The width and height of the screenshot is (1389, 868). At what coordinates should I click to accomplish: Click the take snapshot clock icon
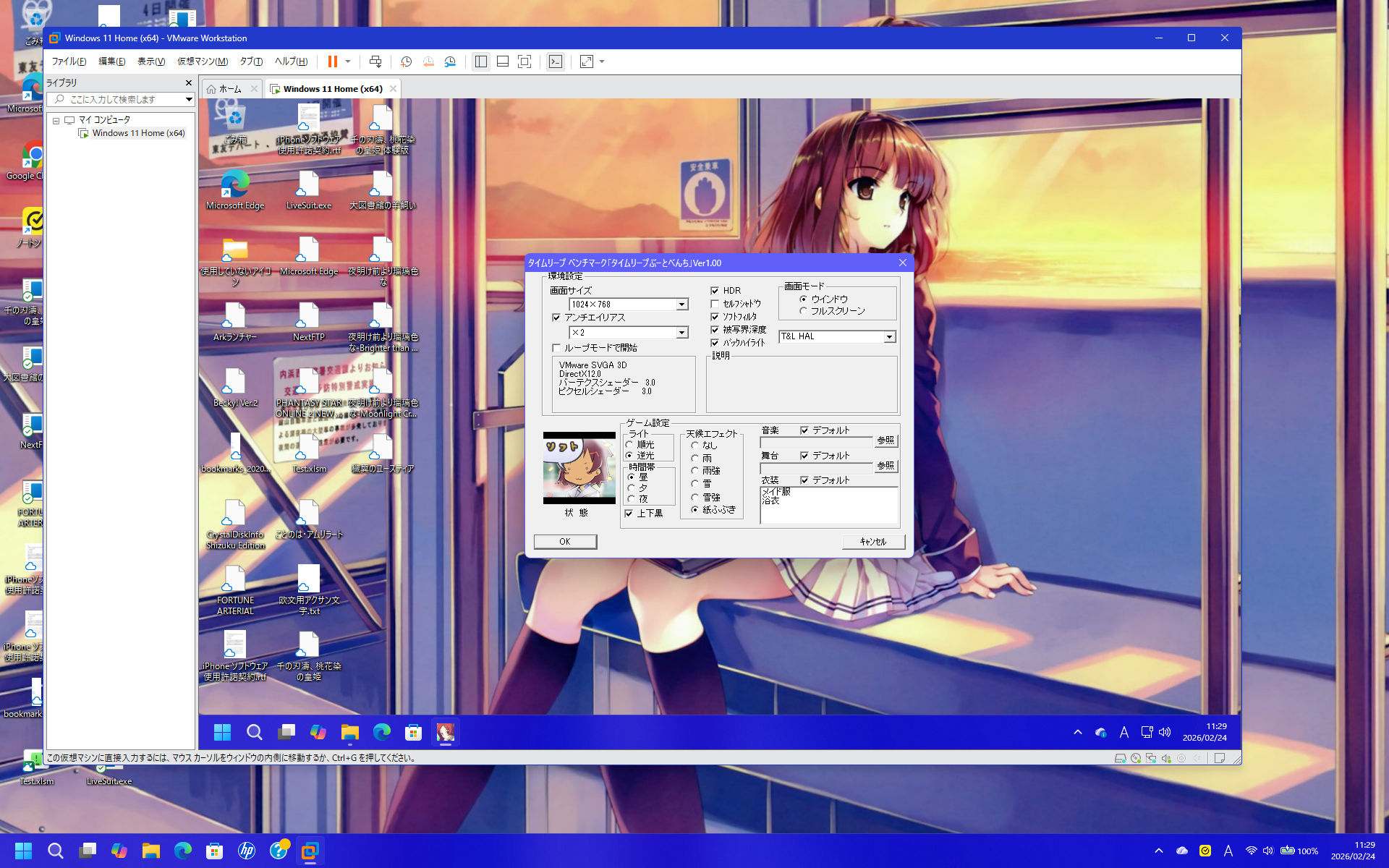406,61
